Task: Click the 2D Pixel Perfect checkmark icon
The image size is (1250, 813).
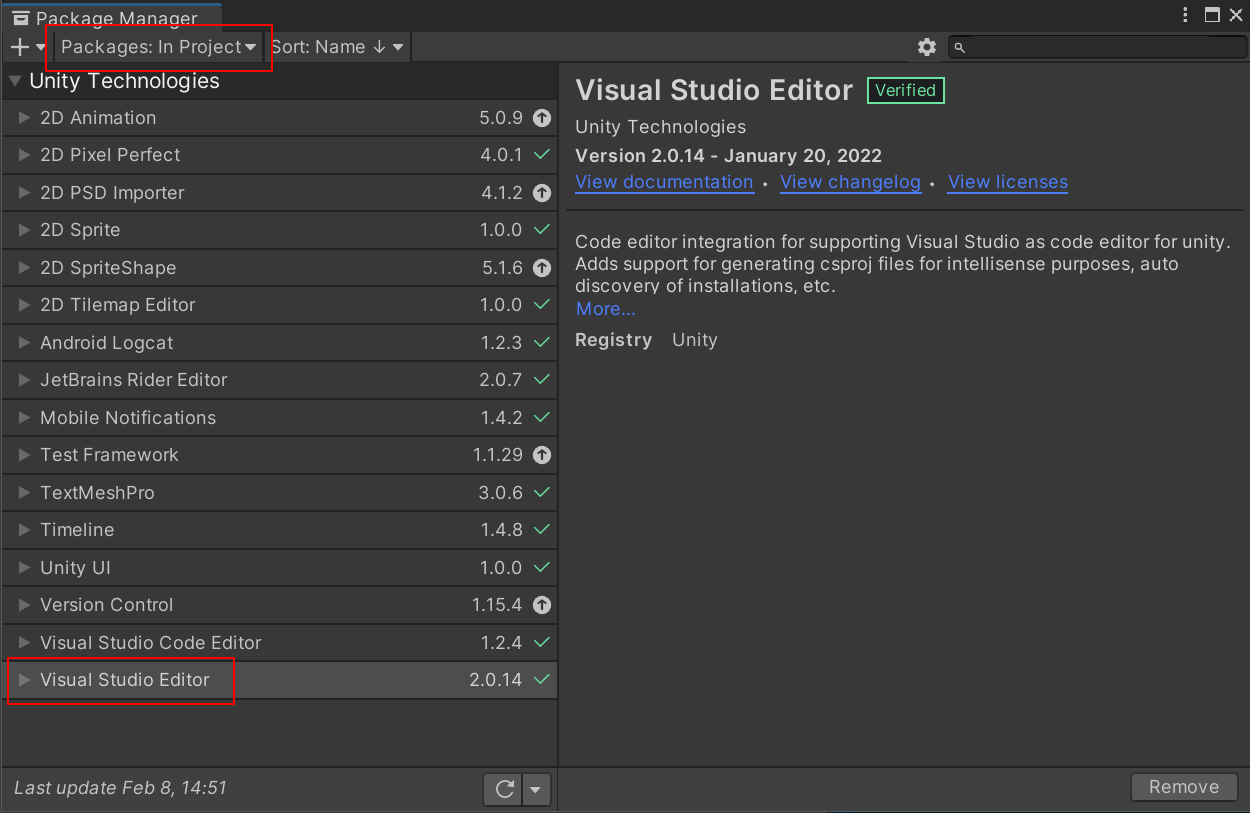Action: point(542,155)
